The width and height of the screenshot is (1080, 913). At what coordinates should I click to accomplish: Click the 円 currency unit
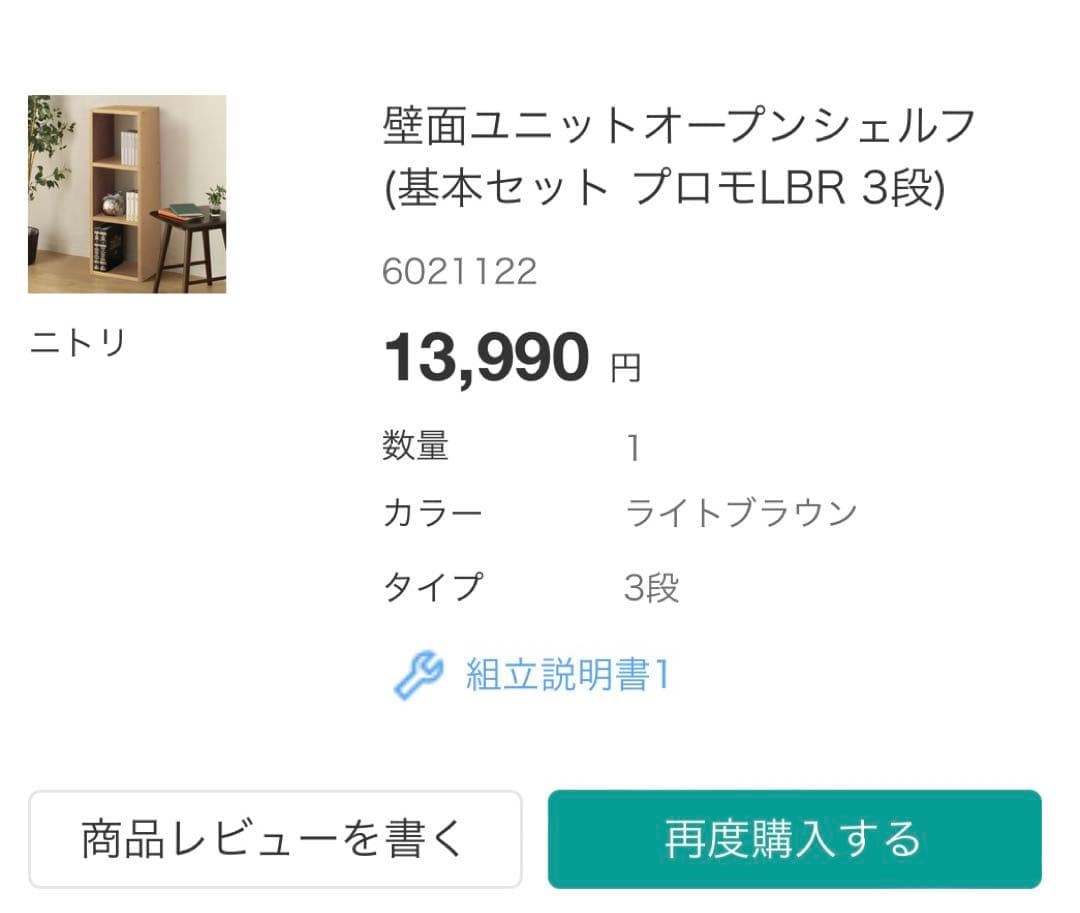pos(626,369)
